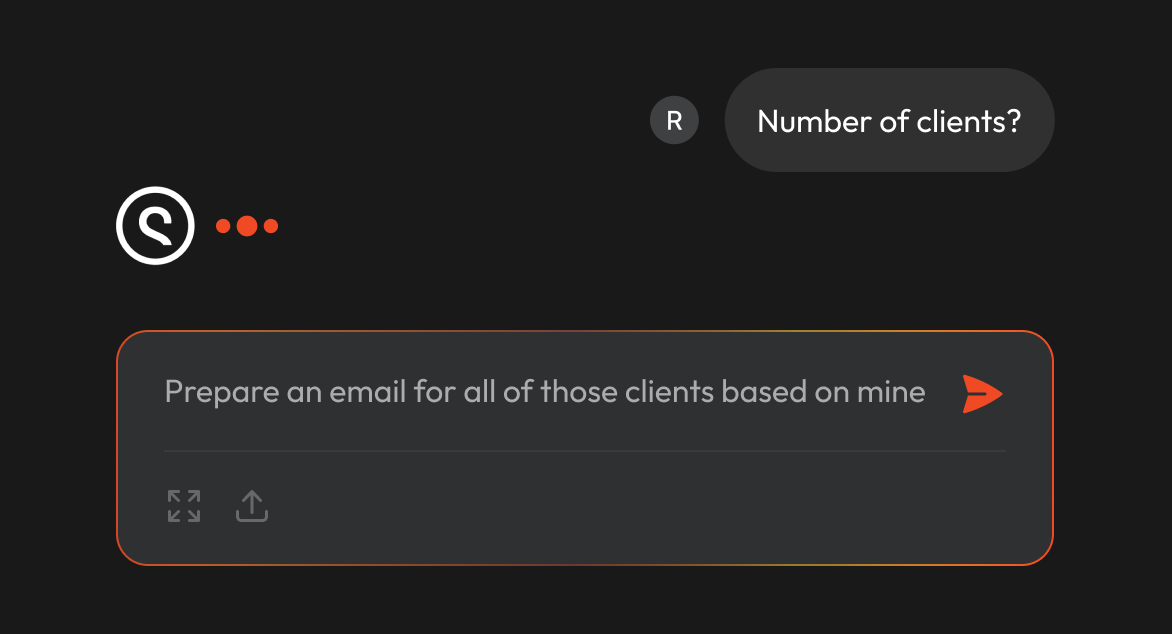Select the "Number of clients?" message bubble
The width and height of the screenshot is (1172, 634).
889,120
